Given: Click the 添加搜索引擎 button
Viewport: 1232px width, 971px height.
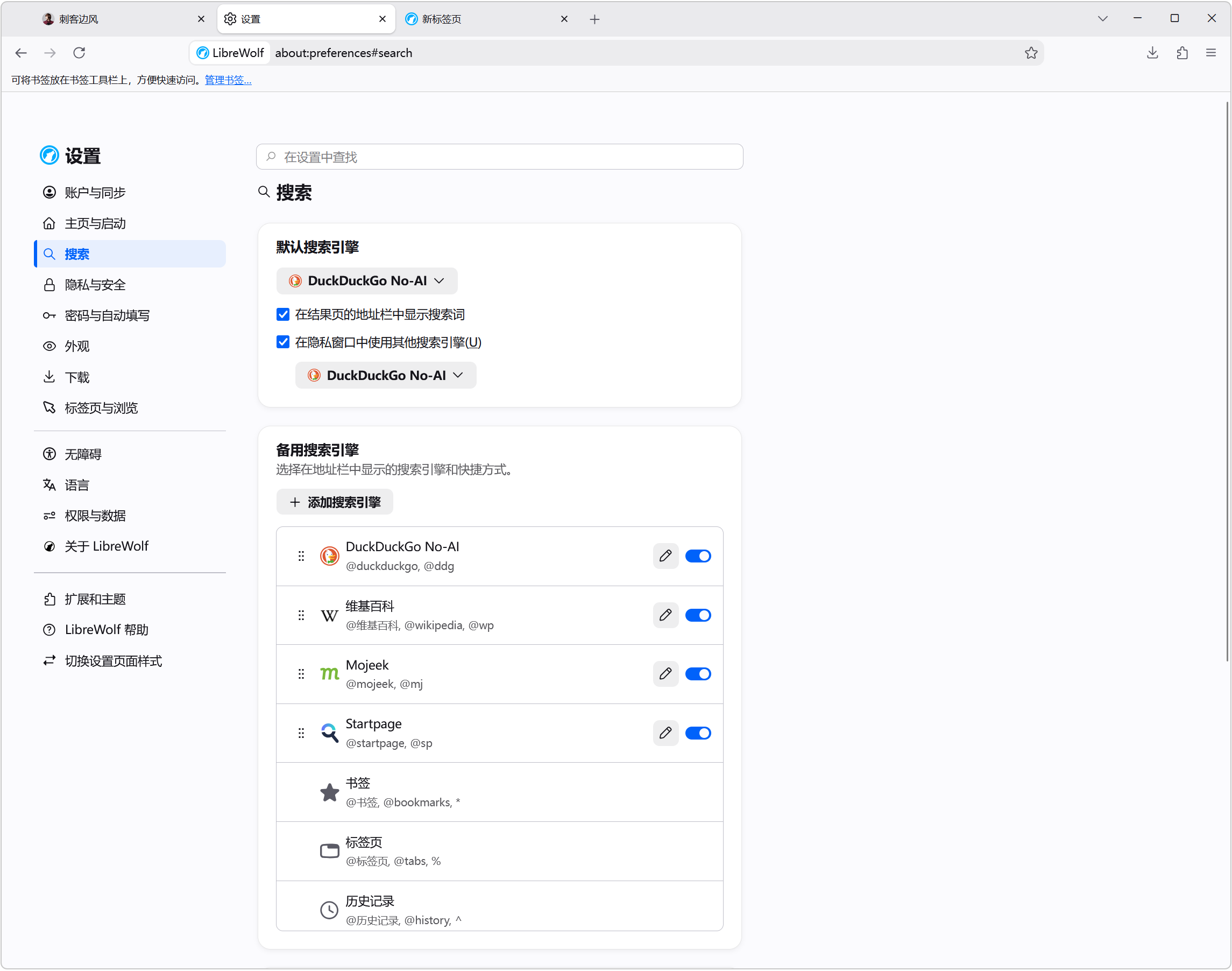Looking at the screenshot, I should coord(335,502).
